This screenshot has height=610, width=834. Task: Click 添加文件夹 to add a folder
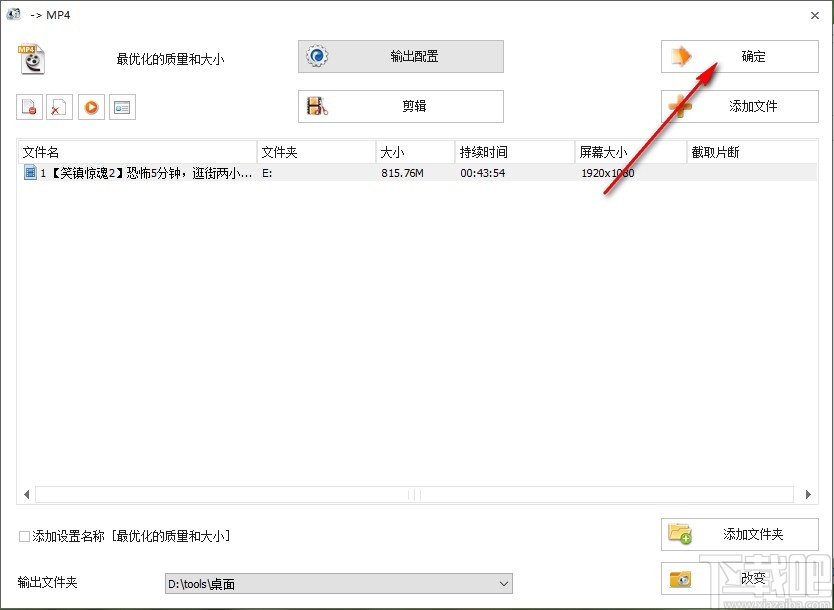click(x=739, y=534)
